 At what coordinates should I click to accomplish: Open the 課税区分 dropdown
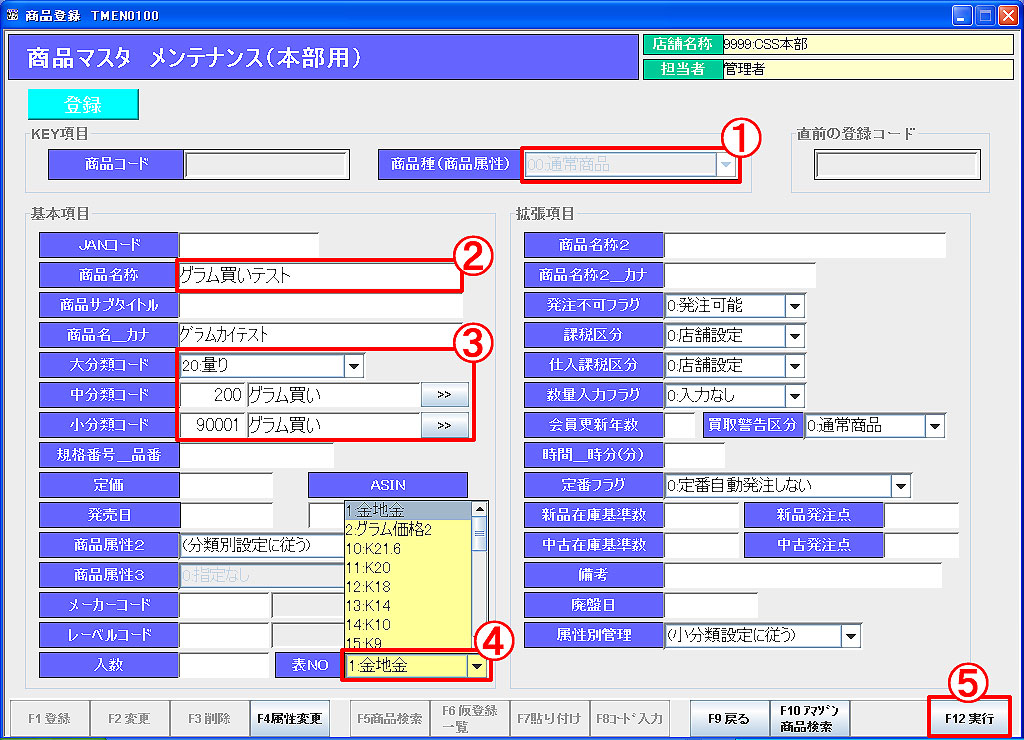coord(795,336)
